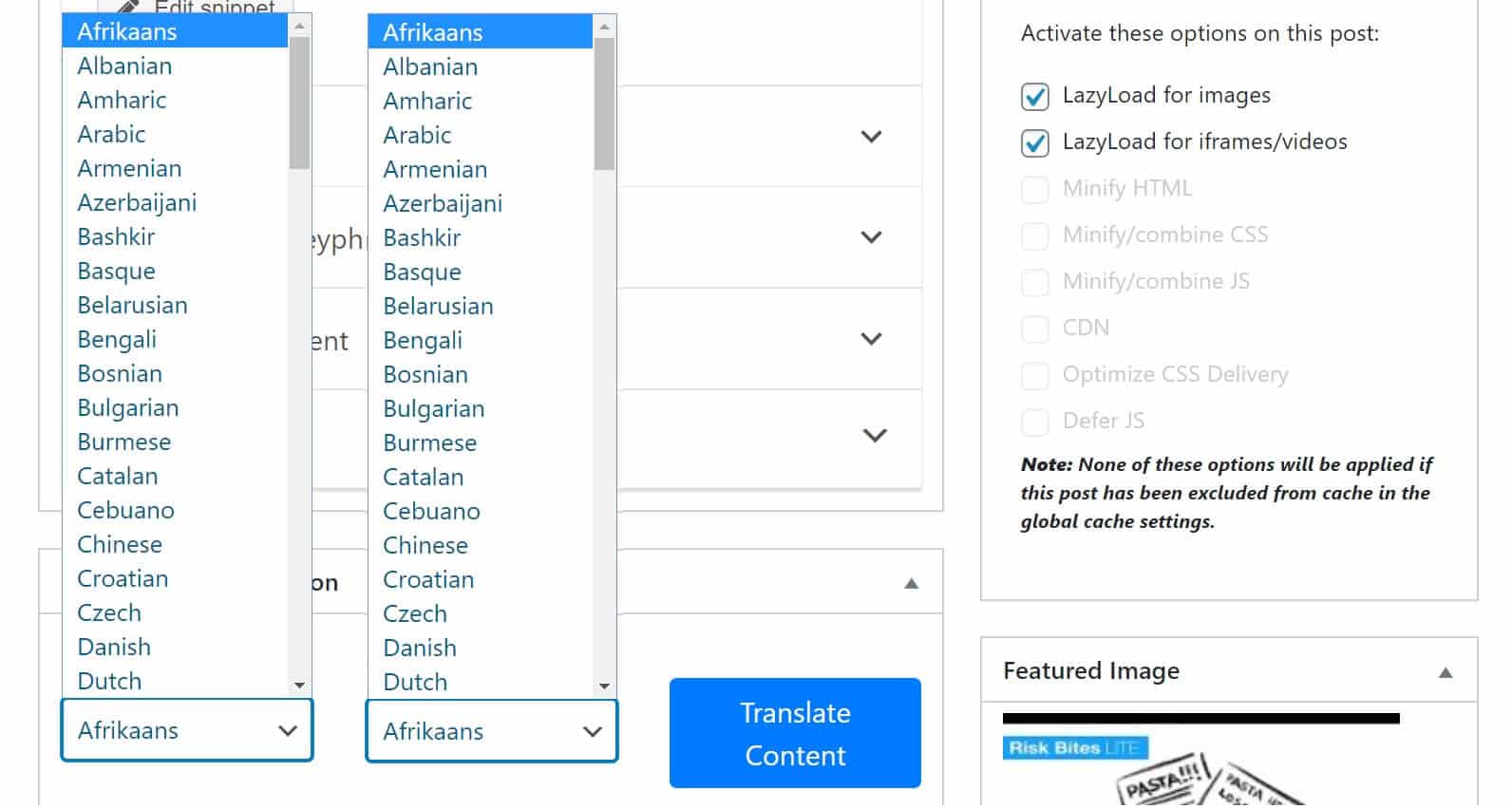Collapse the translation panel triangle icon
This screenshot has width=1512, height=809.
tap(911, 584)
